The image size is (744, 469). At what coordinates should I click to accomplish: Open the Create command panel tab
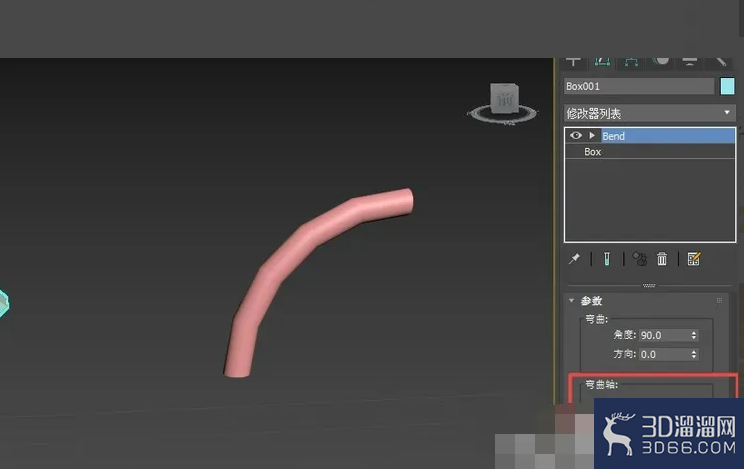(x=574, y=62)
